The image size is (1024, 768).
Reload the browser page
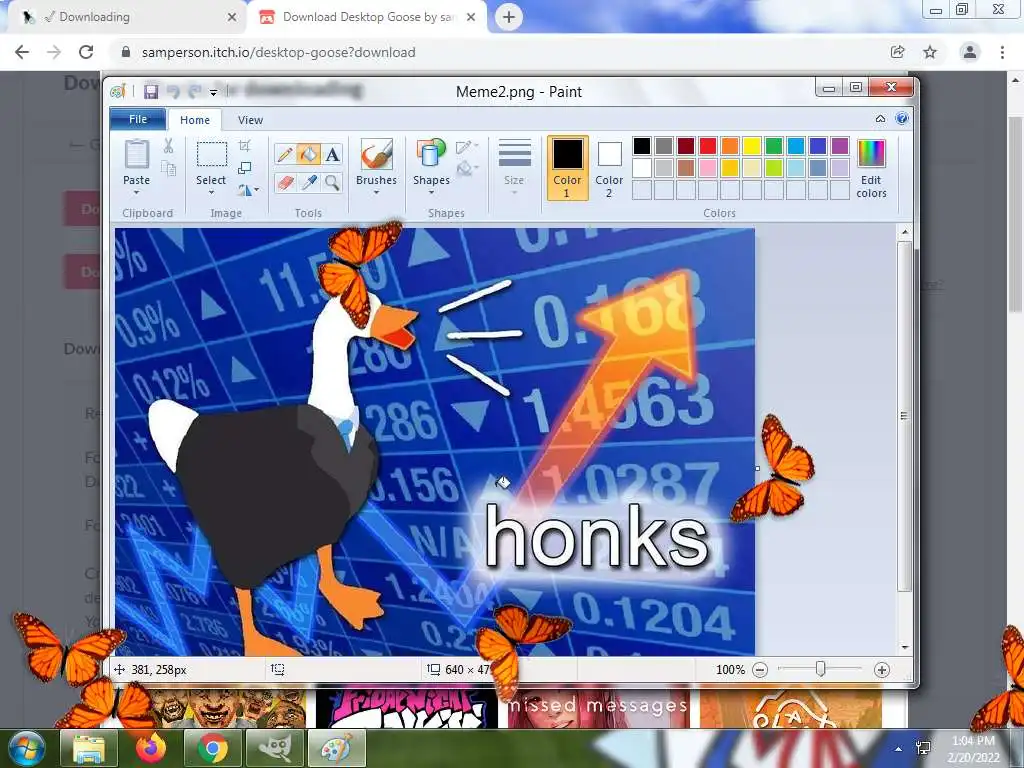pyautogui.click(x=86, y=52)
